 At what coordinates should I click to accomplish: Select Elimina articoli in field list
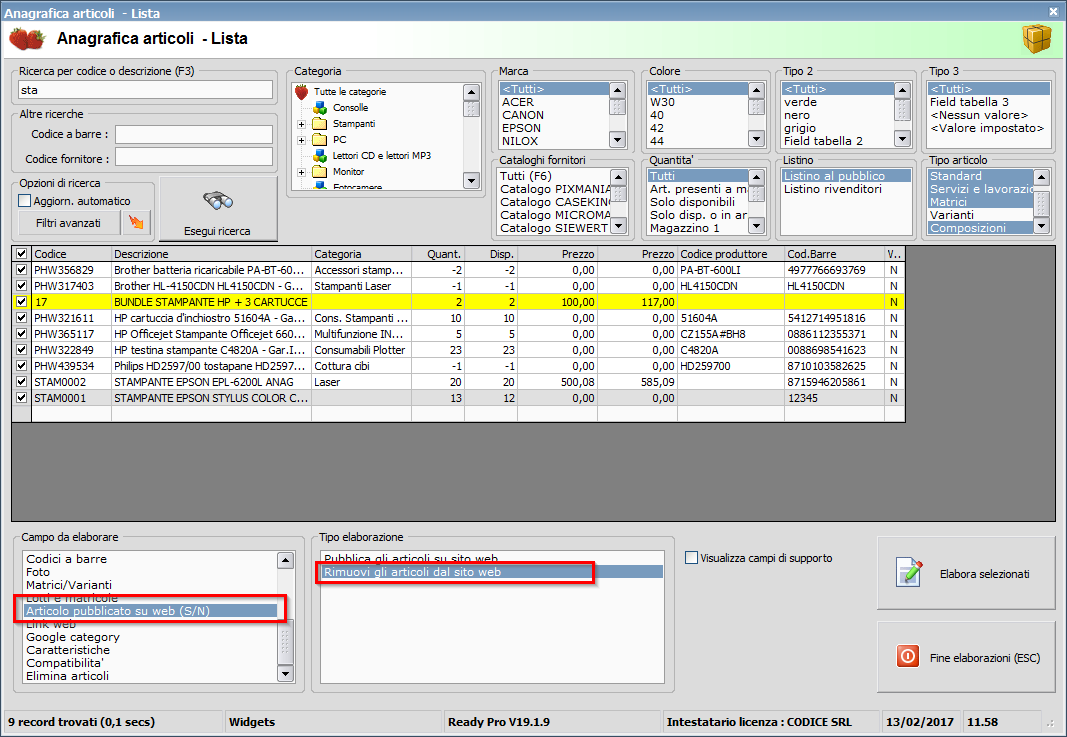(x=67, y=676)
